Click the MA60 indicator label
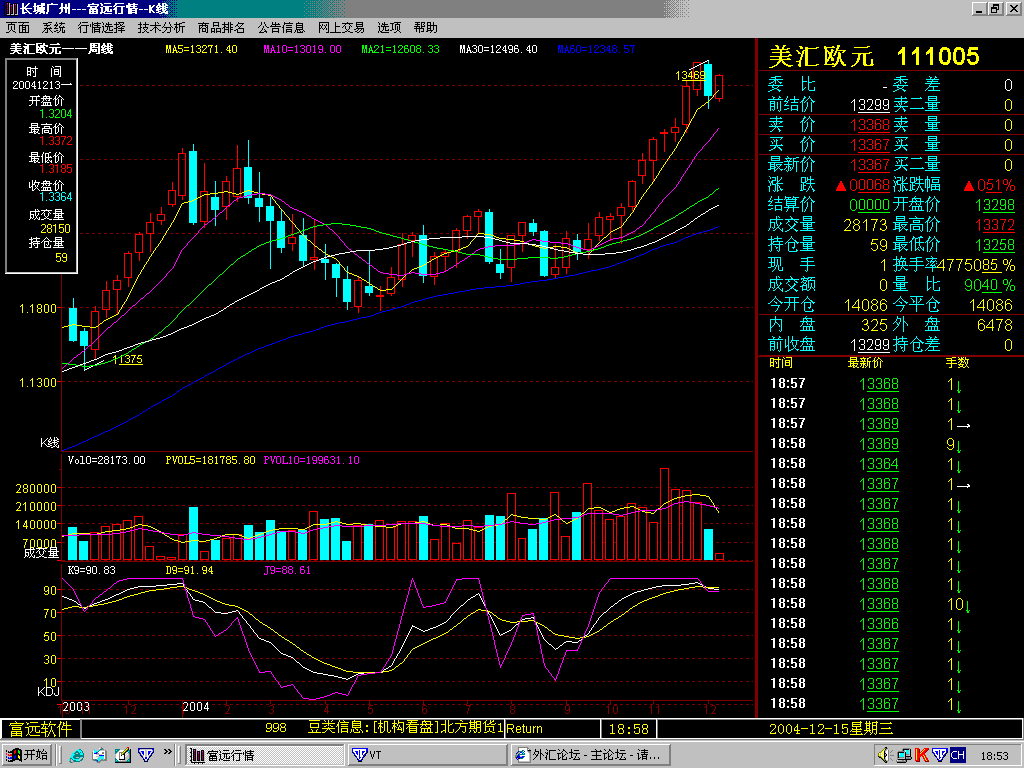The width and height of the screenshot is (1024, 768). pos(596,49)
